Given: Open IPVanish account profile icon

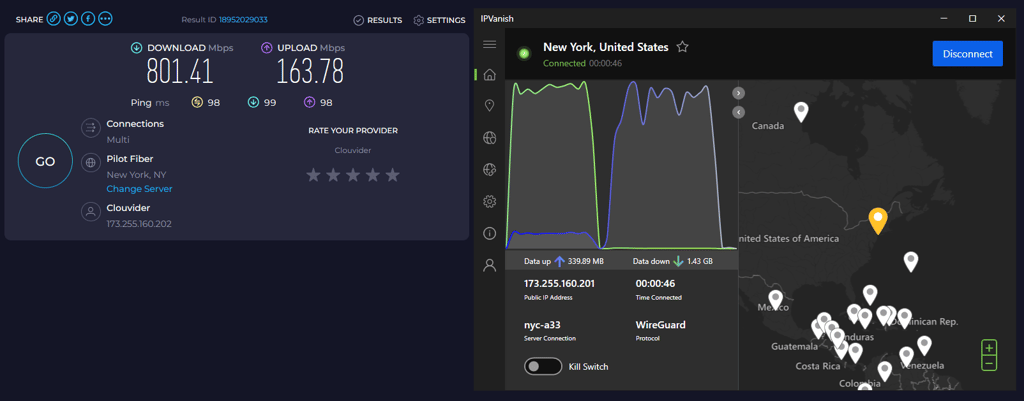Looking at the screenshot, I should coord(489,265).
